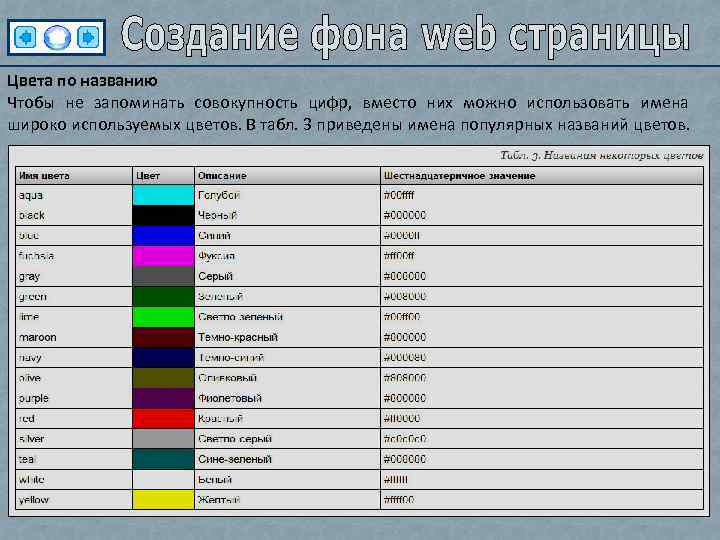Click the '#ffff00' hex value
720x540 pixels.
pos(399,500)
